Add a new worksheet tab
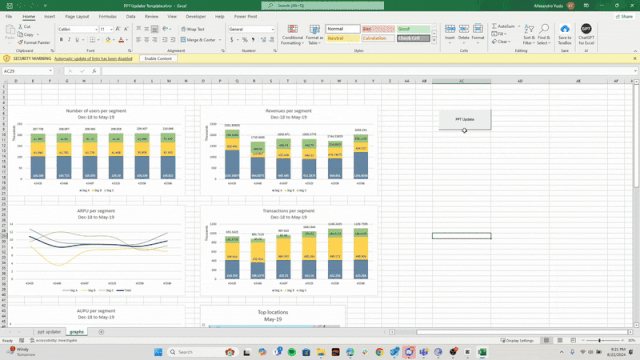640x360 pixels. point(101,332)
